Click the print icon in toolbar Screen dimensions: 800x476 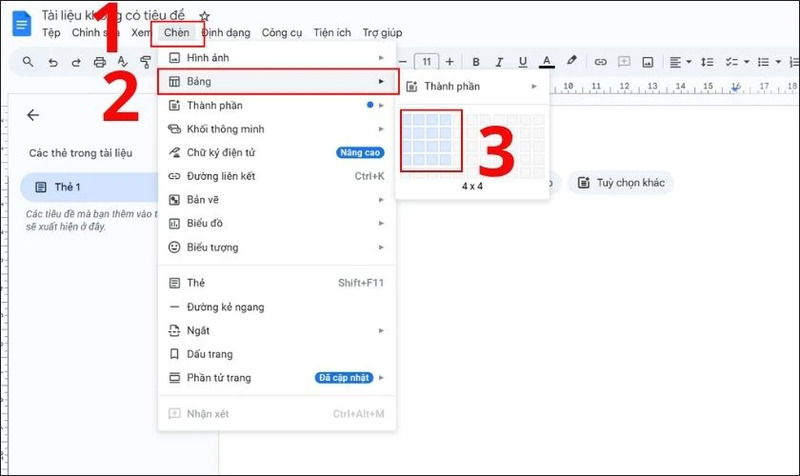[x=99, y=62]
